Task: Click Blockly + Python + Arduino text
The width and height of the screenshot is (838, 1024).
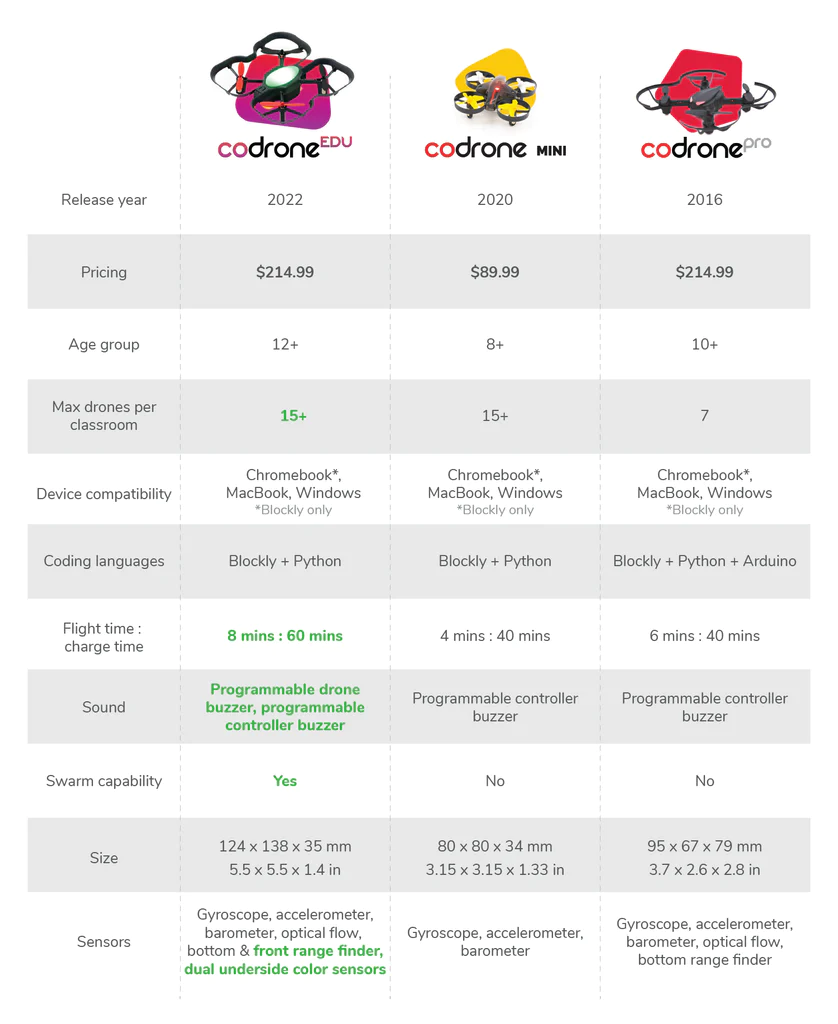Action: click(705, 561)
